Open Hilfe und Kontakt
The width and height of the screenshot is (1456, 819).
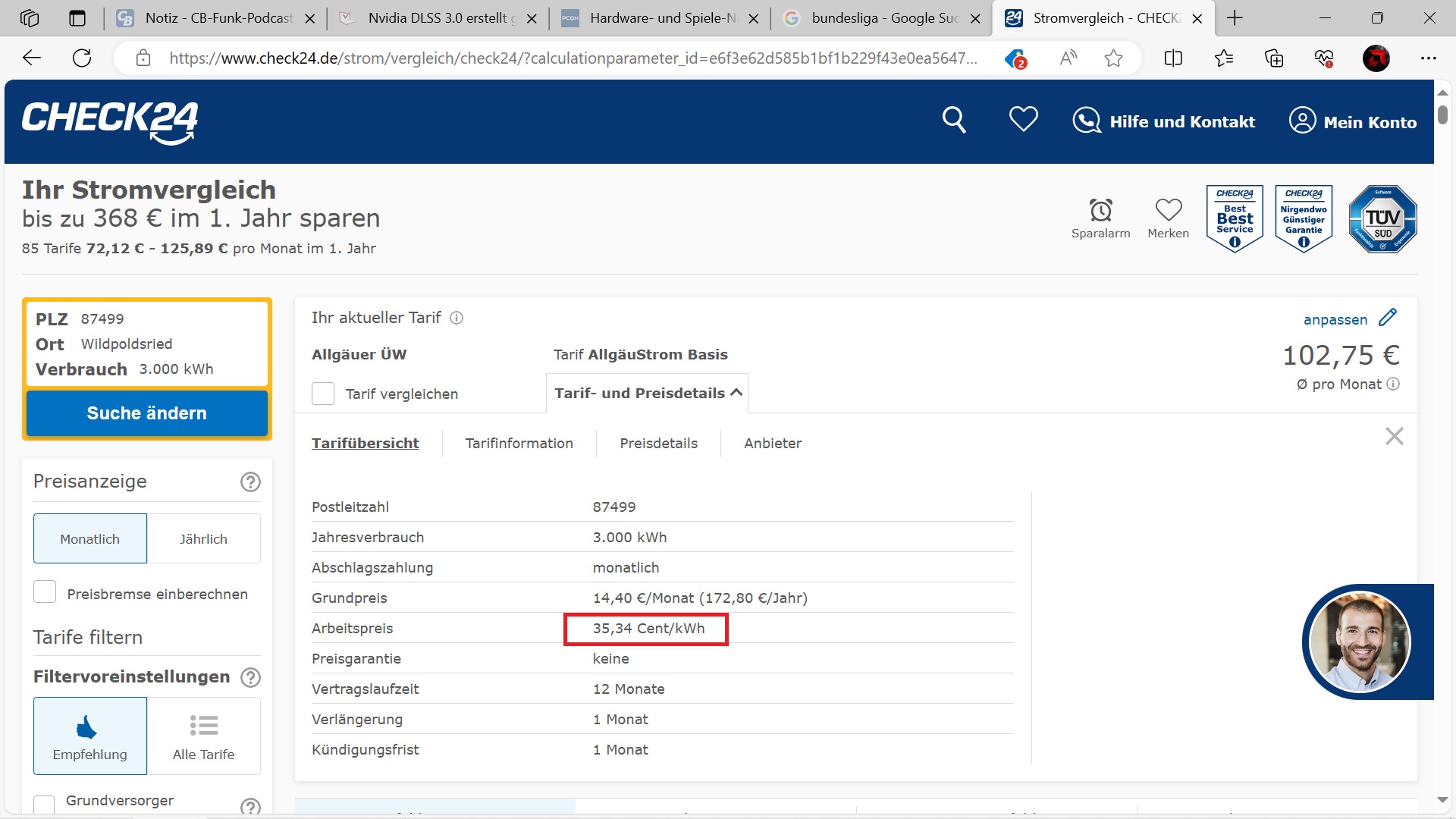point(1163,121)
